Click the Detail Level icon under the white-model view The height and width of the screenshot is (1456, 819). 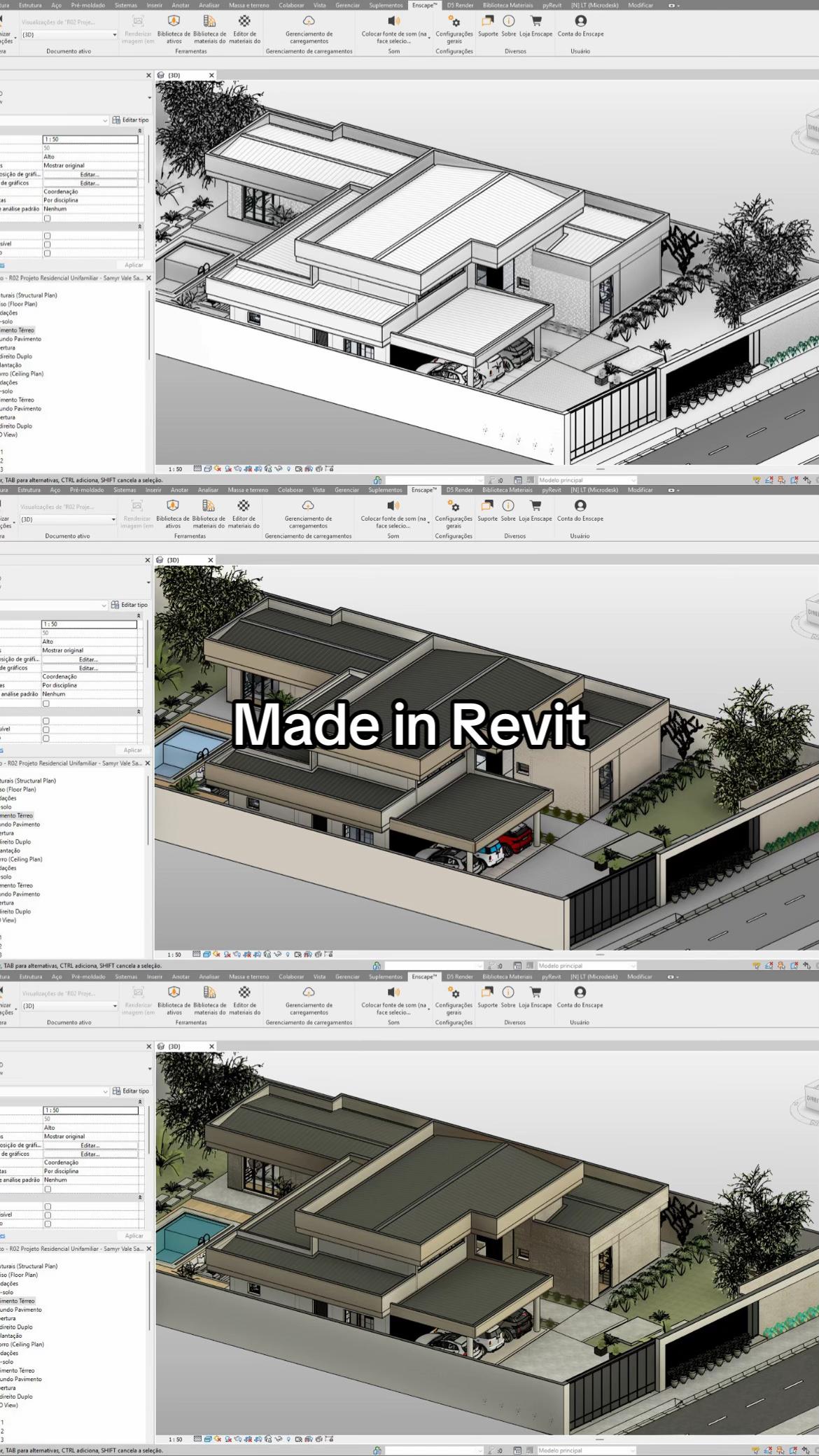[x=197, y=469]
